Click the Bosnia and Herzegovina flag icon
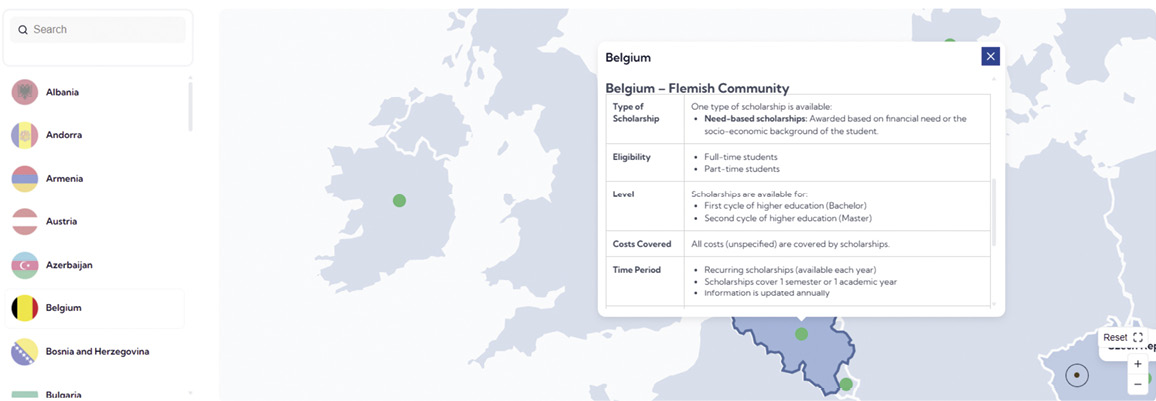The image size is (1156, 401). point(24,352)
